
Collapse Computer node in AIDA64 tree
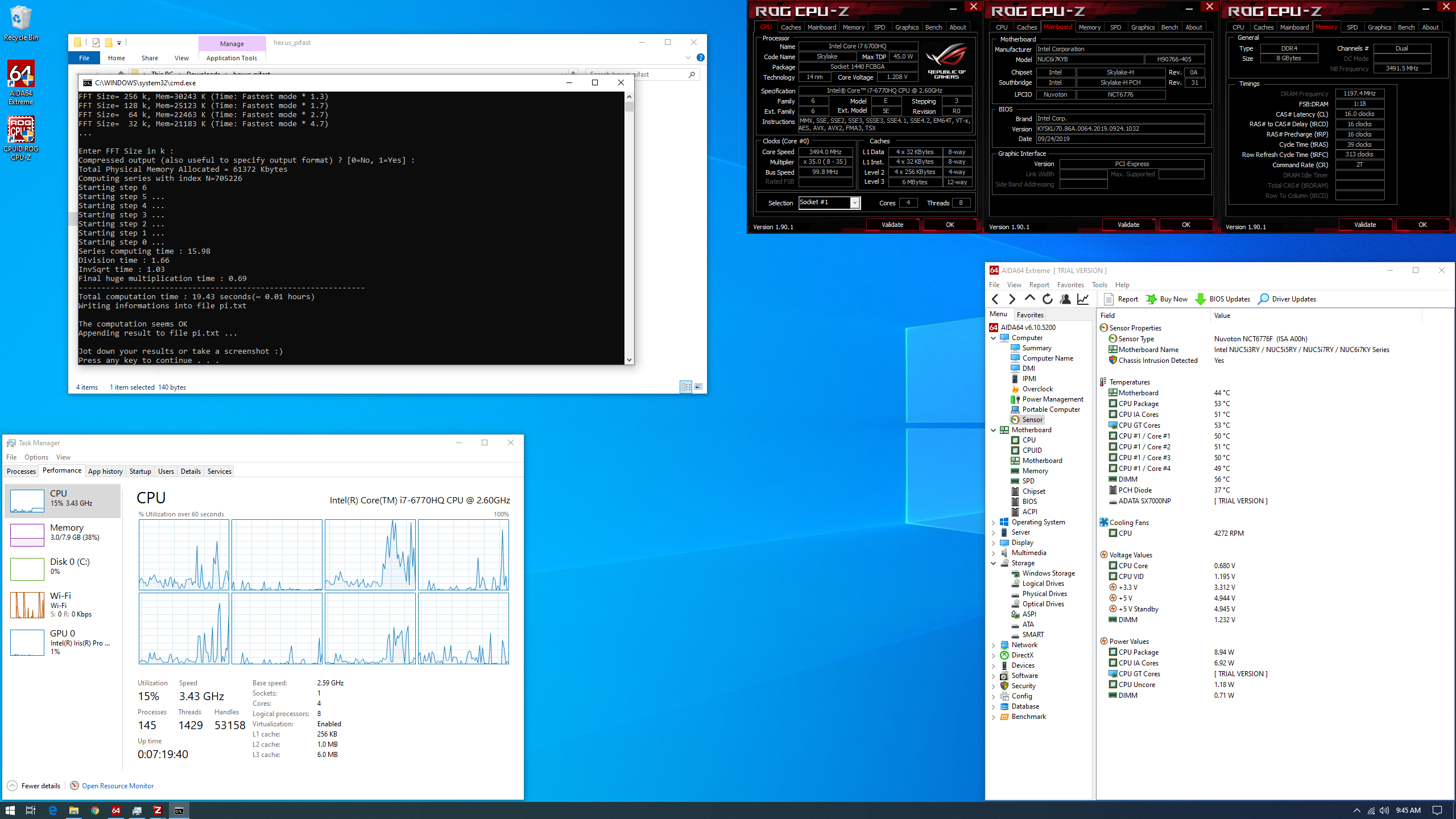click(x=994, y=338)
